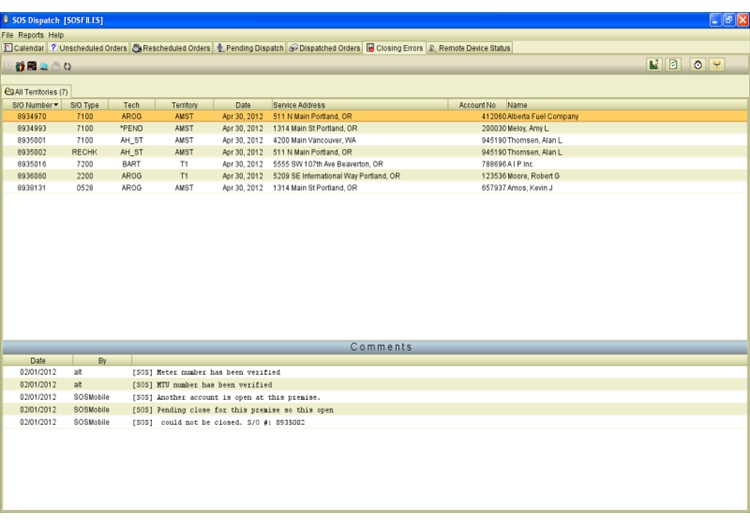Sort by Date column in orders table

click(243, 105)
